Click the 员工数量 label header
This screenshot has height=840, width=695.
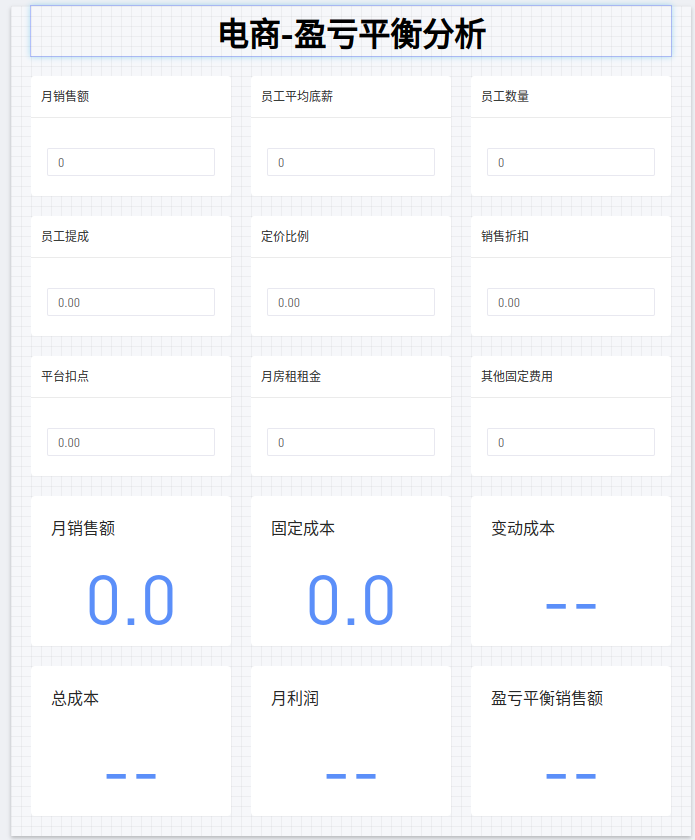(505, 96)
